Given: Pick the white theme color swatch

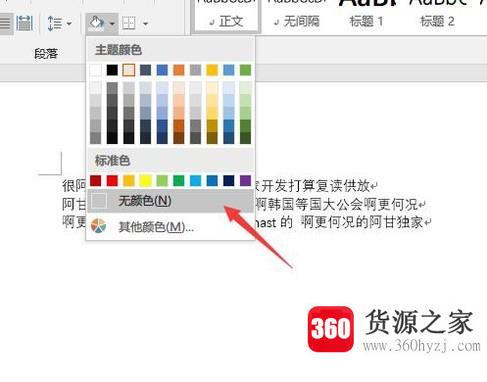Looking at the screenshot, I should 96,70.
